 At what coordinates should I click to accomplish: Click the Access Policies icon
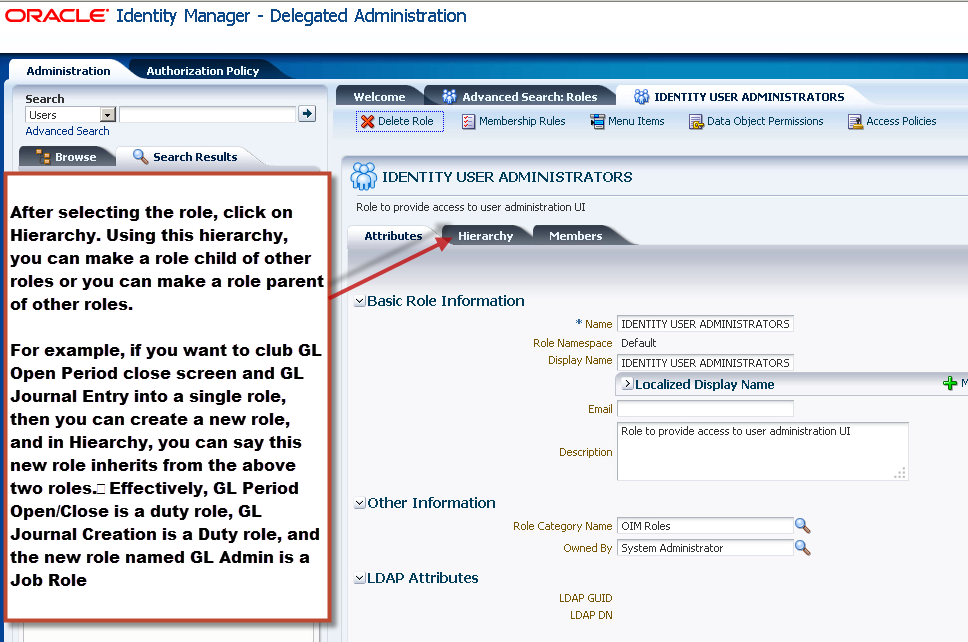(855, 122)
